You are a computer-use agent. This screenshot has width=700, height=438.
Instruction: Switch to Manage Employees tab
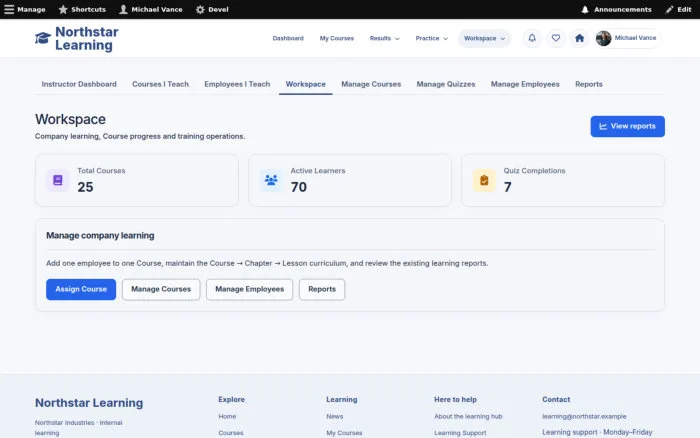click(525, 84)
